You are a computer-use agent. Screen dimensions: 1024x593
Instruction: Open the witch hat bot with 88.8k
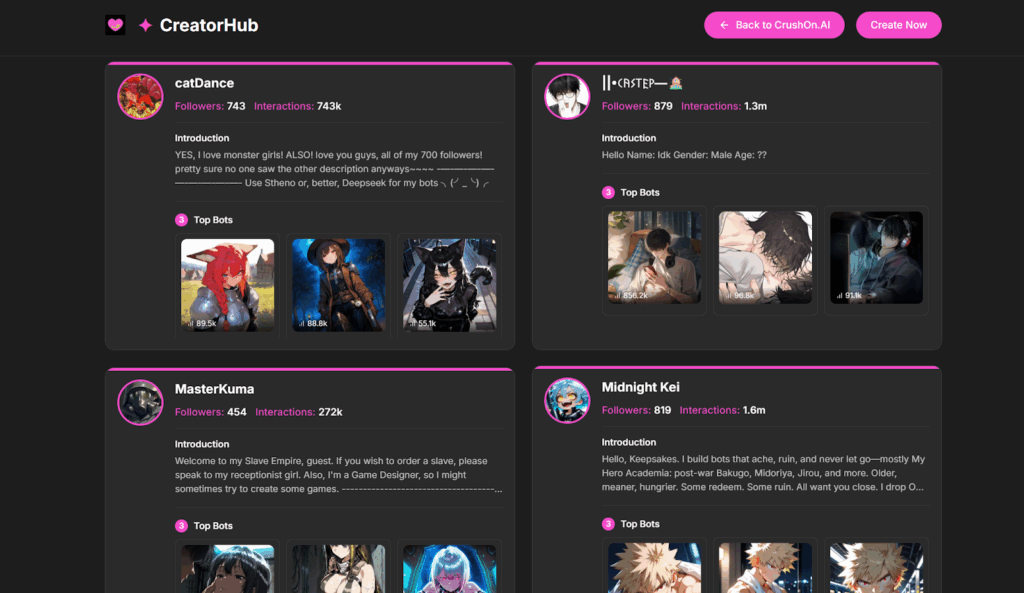click(x=338, y=285)
